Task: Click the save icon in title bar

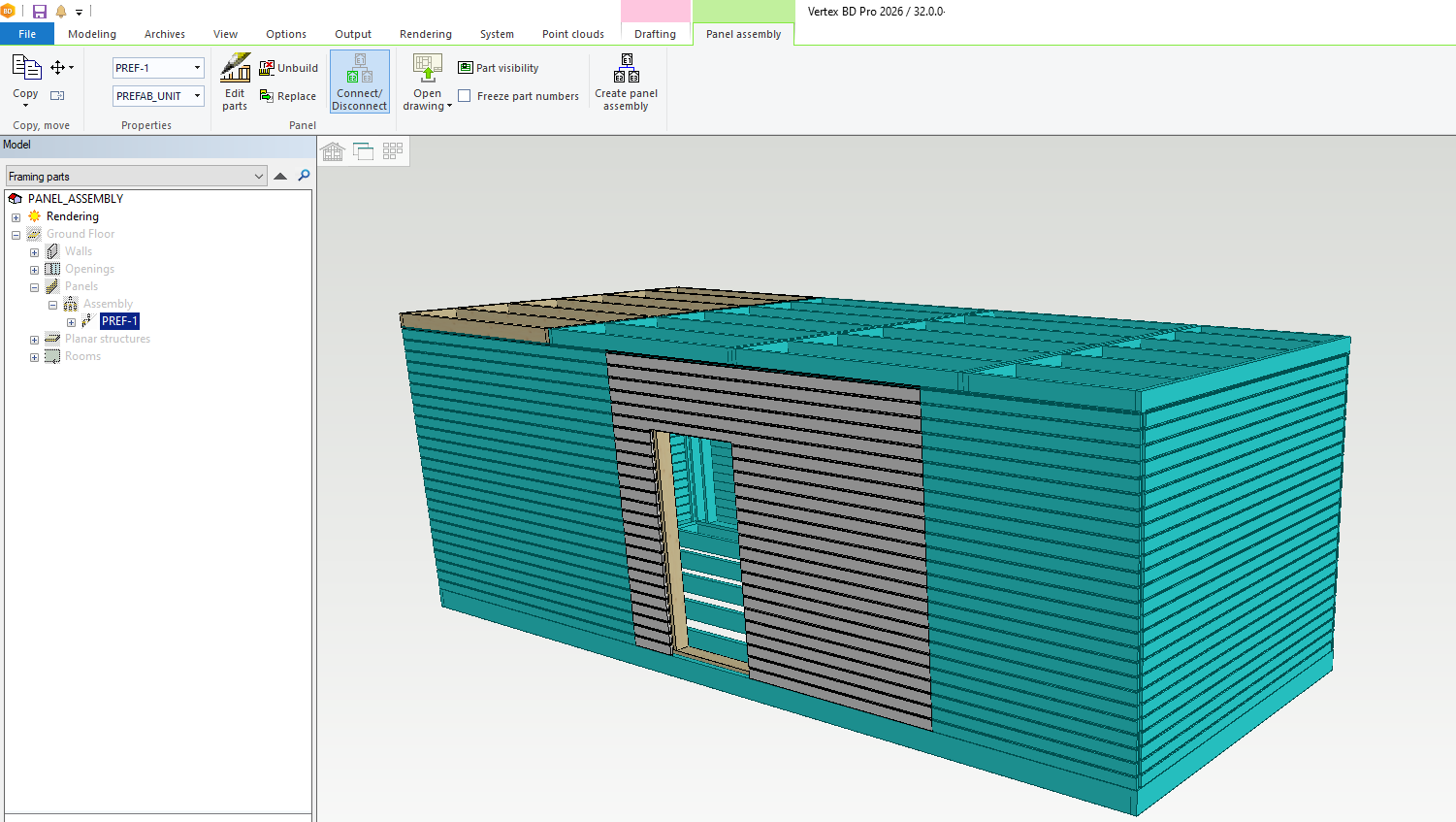Action: (x=40, y=12)
